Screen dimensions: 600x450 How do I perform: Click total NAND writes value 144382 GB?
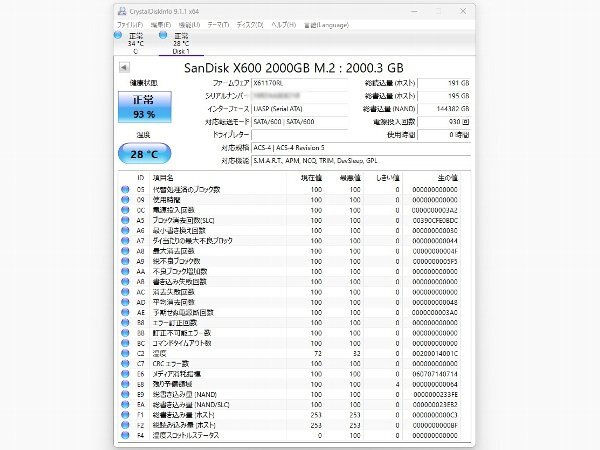point(444,109)
